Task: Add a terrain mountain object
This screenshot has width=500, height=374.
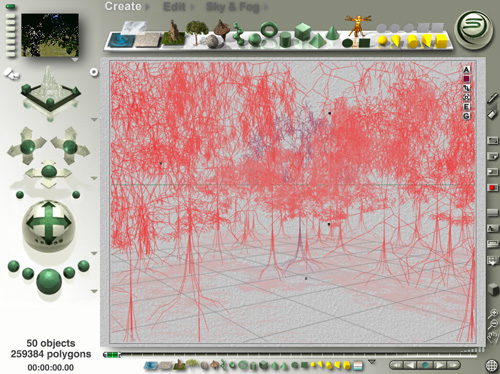Action: (x=173, y=33)
